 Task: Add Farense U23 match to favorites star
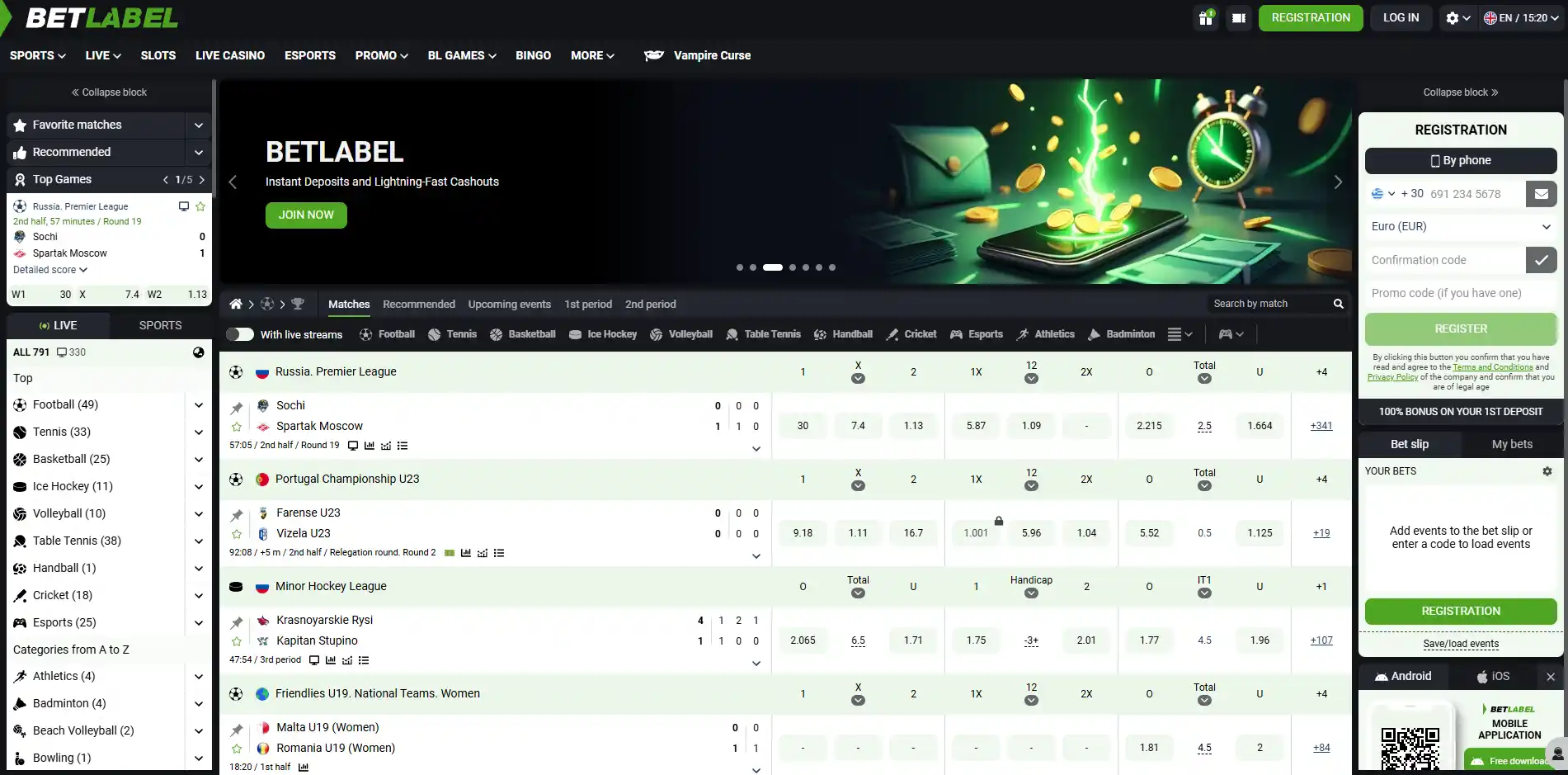point(237,534)
